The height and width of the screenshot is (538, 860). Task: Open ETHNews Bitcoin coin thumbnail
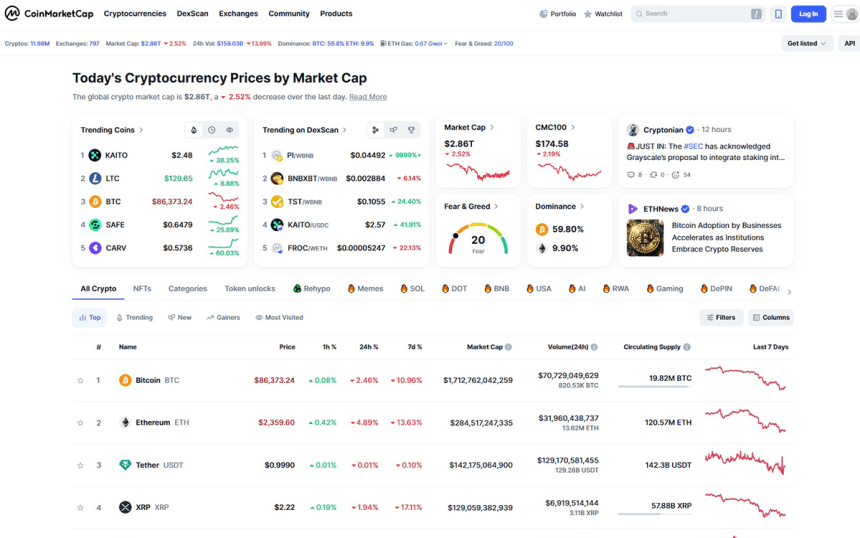click(645, 238)
